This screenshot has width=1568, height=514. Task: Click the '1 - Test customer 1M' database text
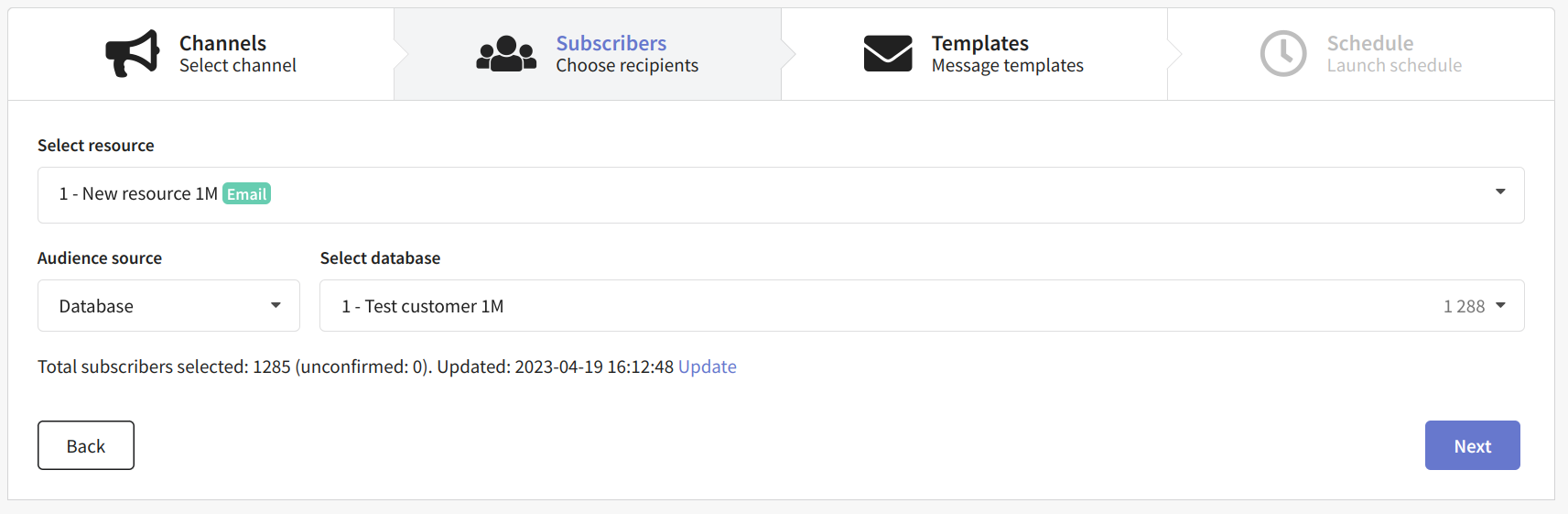(x=423, y=306)
